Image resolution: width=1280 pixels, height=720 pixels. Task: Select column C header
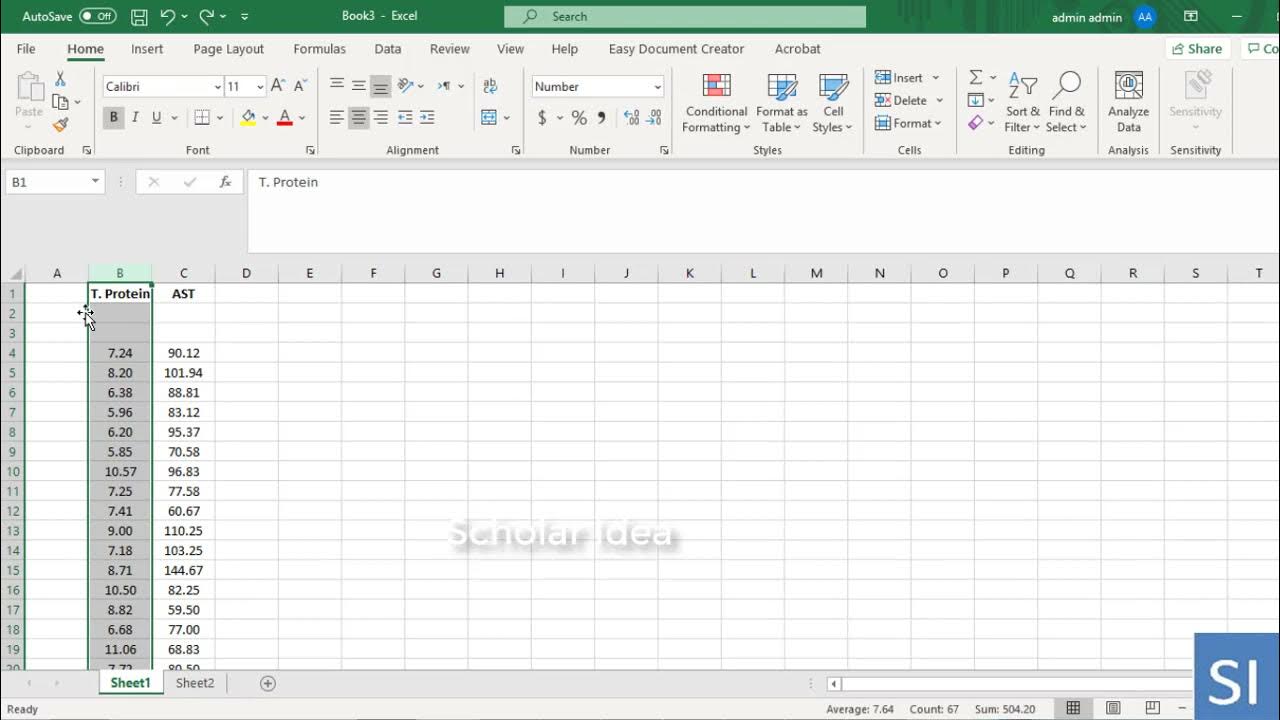tap(184, 273)
